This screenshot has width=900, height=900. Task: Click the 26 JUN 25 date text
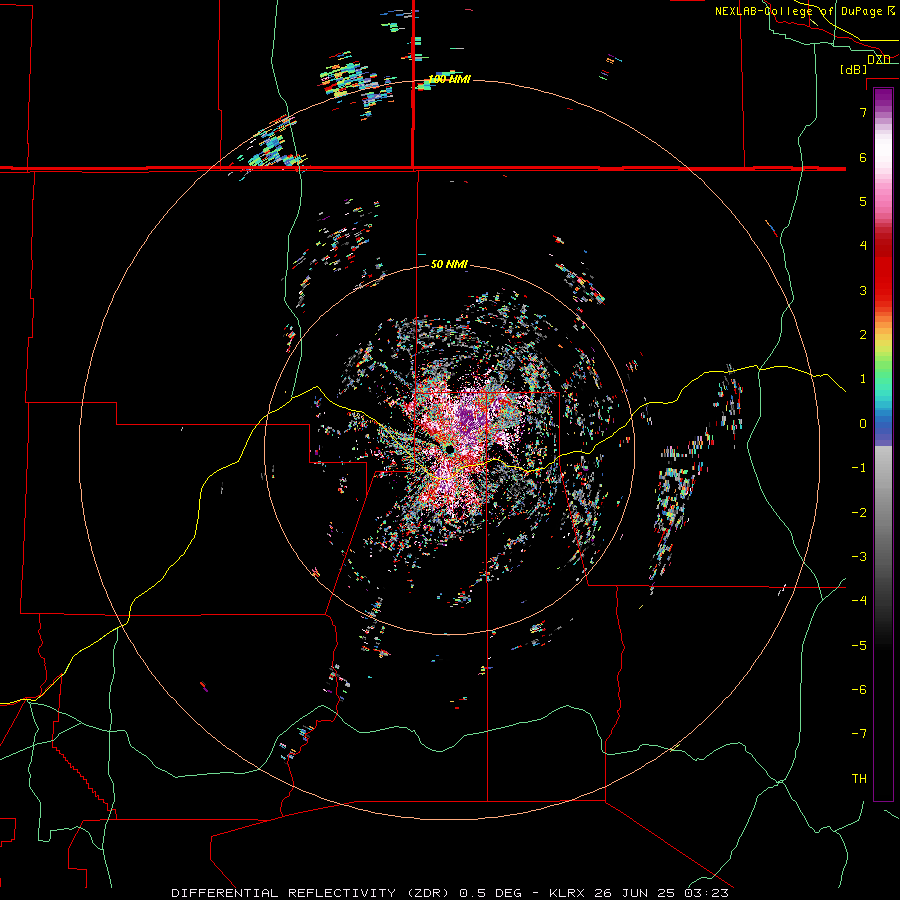point(637,893)
